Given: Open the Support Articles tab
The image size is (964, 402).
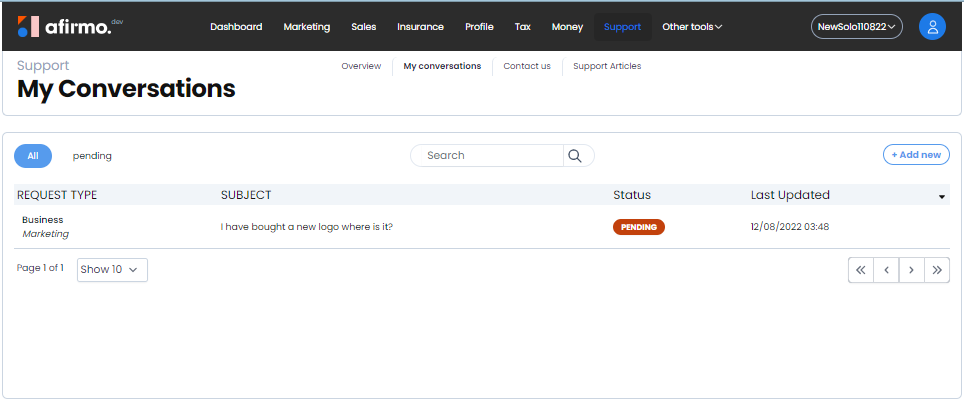Looking at the screenshot, I should coord(607,66).
